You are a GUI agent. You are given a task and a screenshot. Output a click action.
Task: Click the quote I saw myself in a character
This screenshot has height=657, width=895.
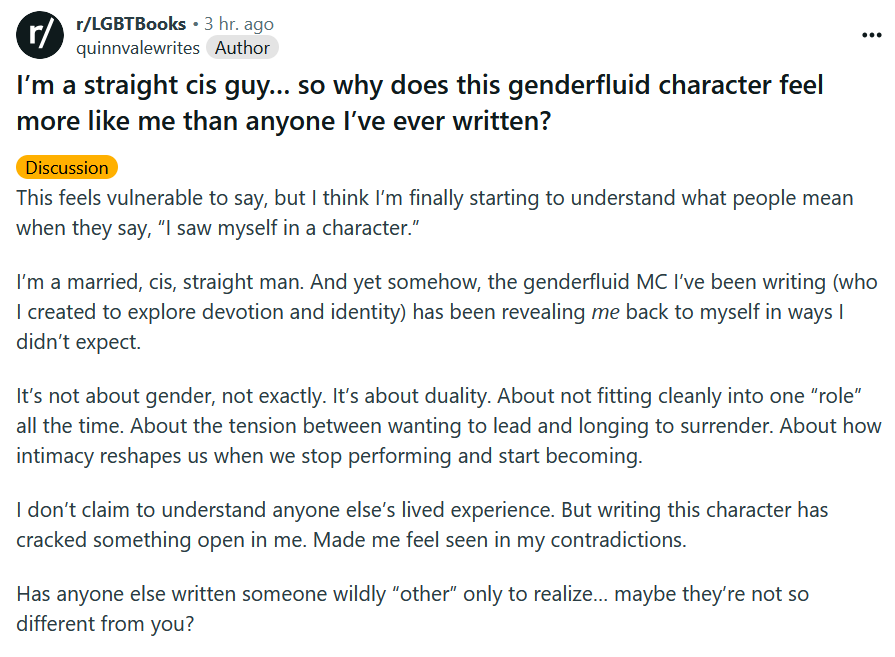pyautogui.click(x=289, y=228)
